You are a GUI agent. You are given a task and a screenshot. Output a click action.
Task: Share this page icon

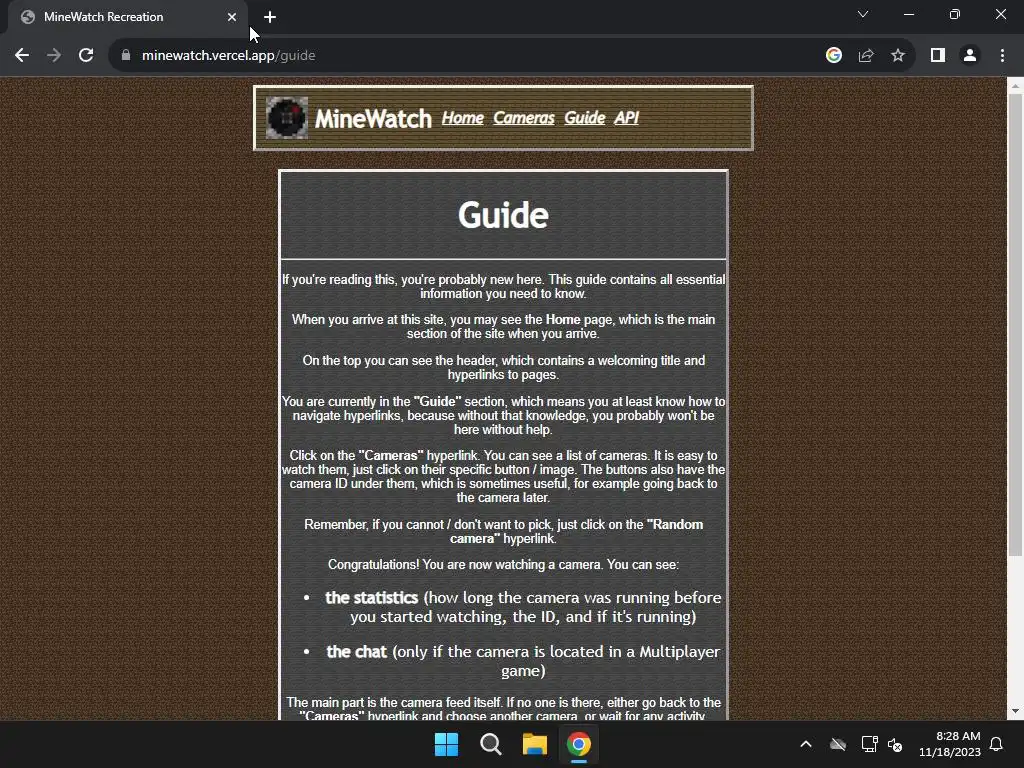point(866,56)
